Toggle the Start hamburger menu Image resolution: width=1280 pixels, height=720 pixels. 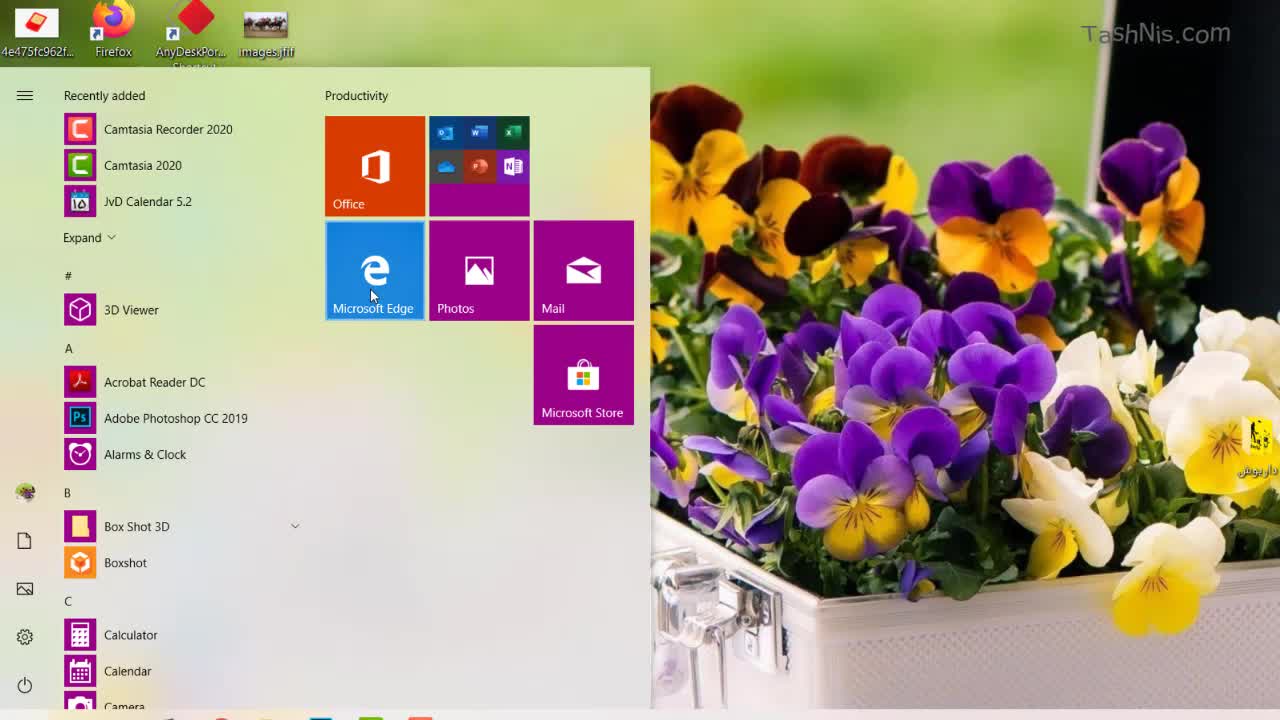tap(25, 96)
